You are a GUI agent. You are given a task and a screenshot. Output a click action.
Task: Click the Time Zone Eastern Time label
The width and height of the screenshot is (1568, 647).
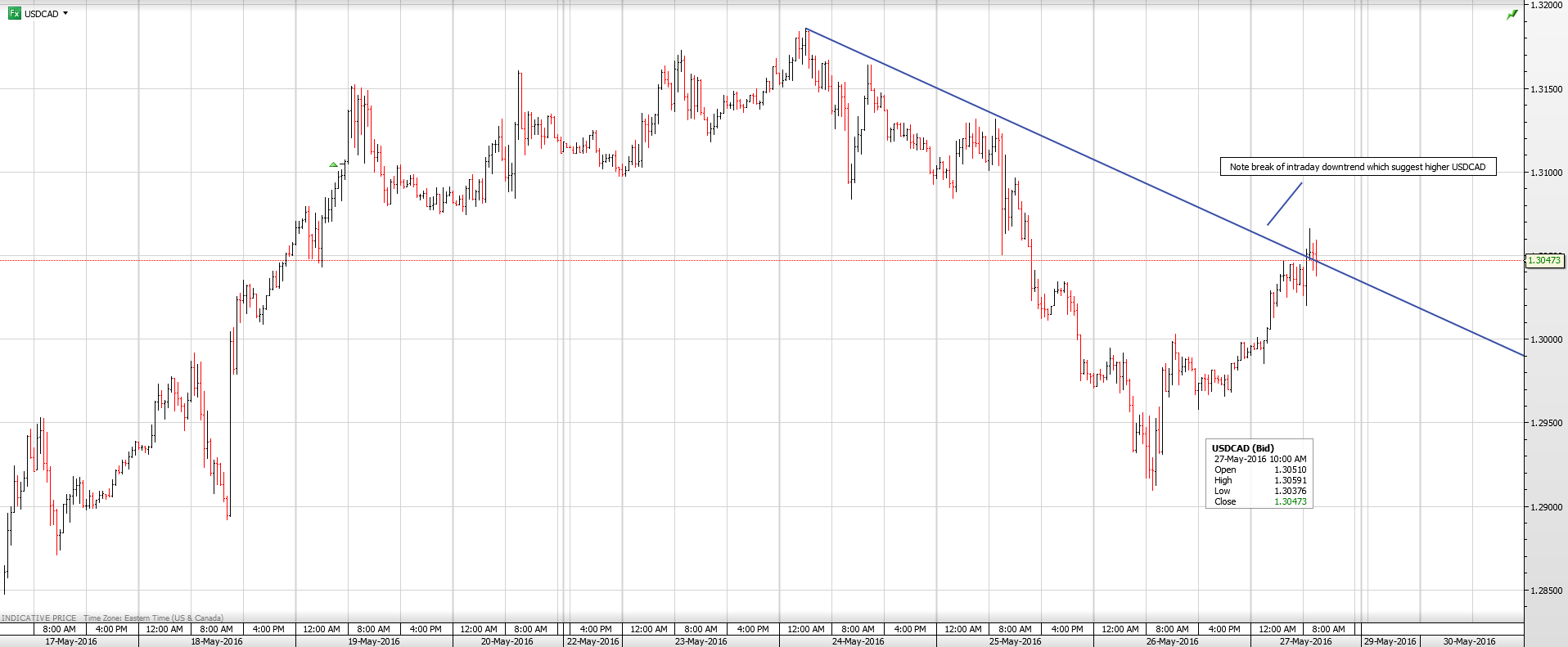tap(153, 618)
